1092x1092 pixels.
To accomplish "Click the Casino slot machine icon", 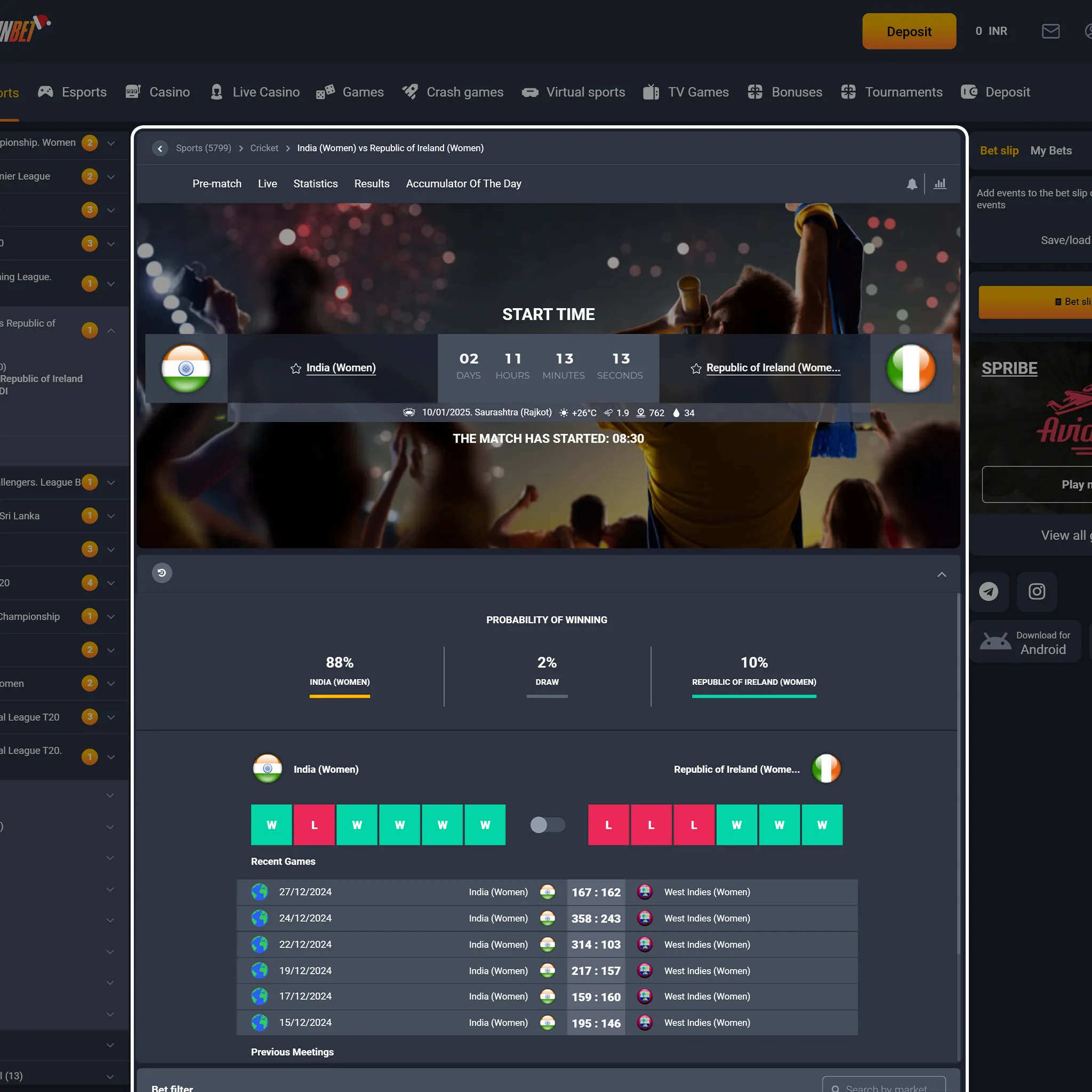I will point(133,92).
